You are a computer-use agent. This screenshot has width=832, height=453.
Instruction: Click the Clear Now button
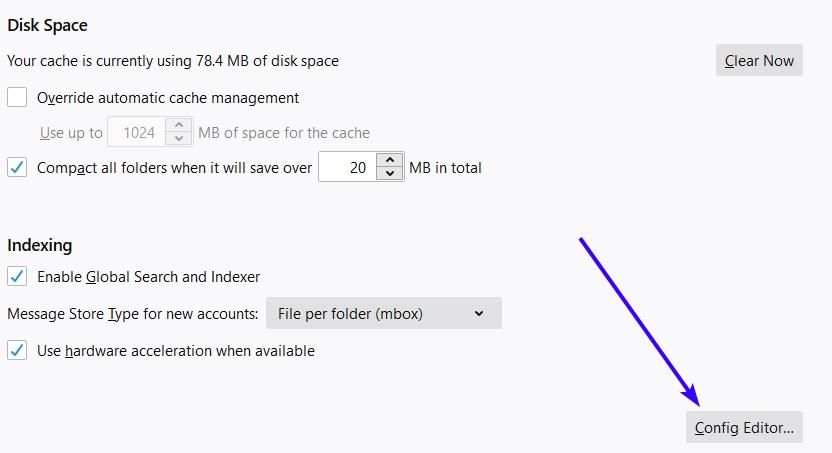(x=759, y=60)
